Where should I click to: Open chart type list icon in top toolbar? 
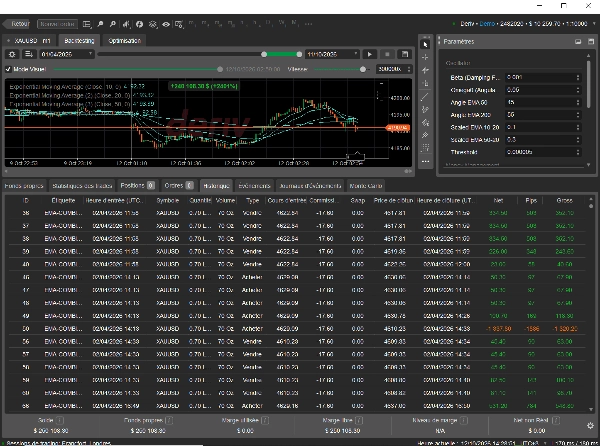point(87,24)
